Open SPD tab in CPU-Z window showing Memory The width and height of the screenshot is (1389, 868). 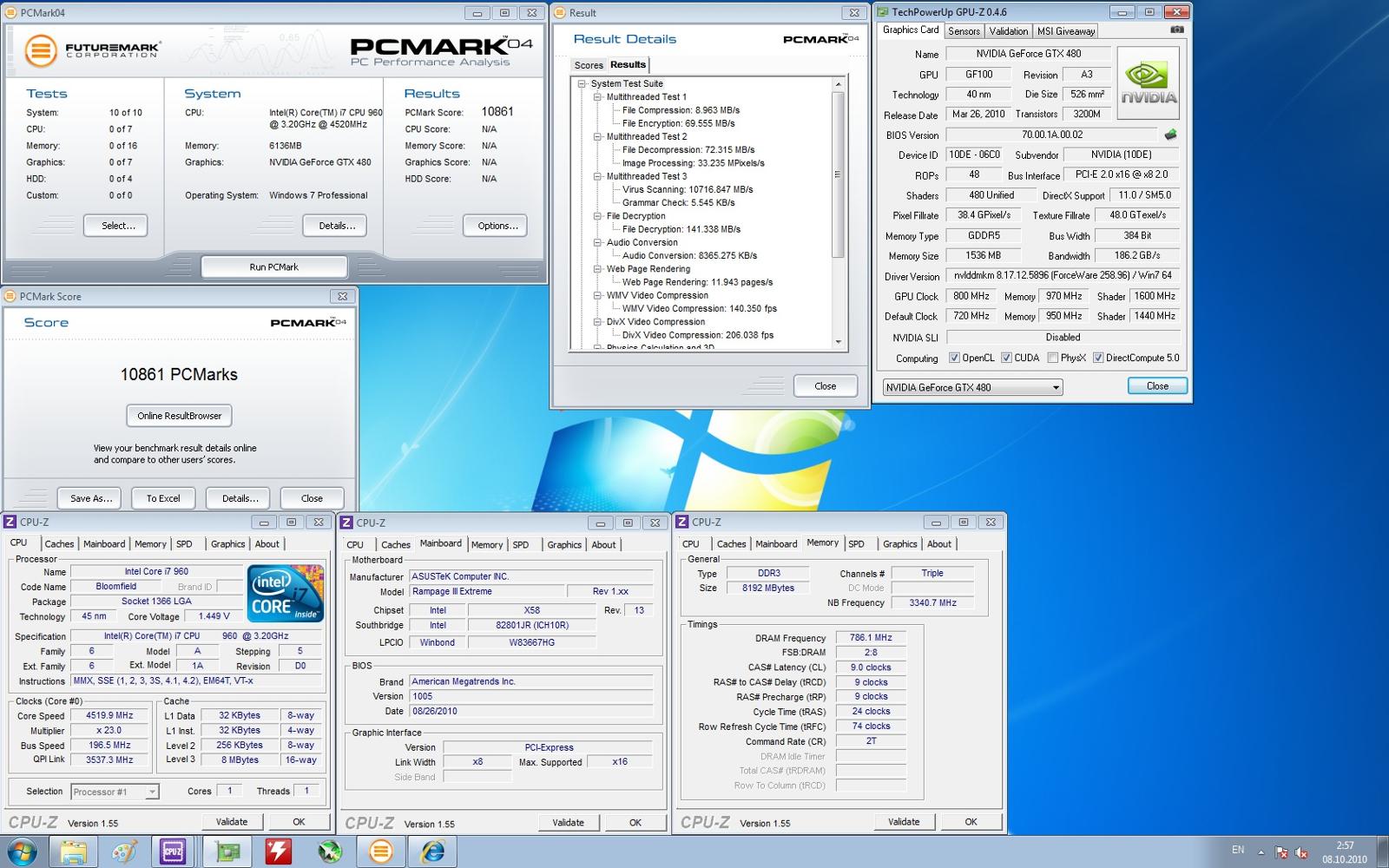(x=856, y=543)
